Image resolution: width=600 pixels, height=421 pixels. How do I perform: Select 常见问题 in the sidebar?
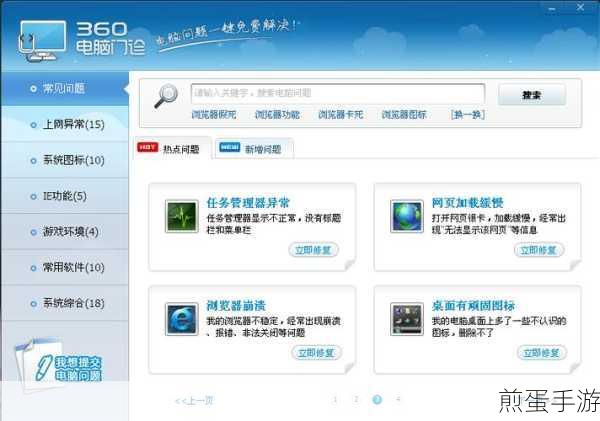(64, 89)
